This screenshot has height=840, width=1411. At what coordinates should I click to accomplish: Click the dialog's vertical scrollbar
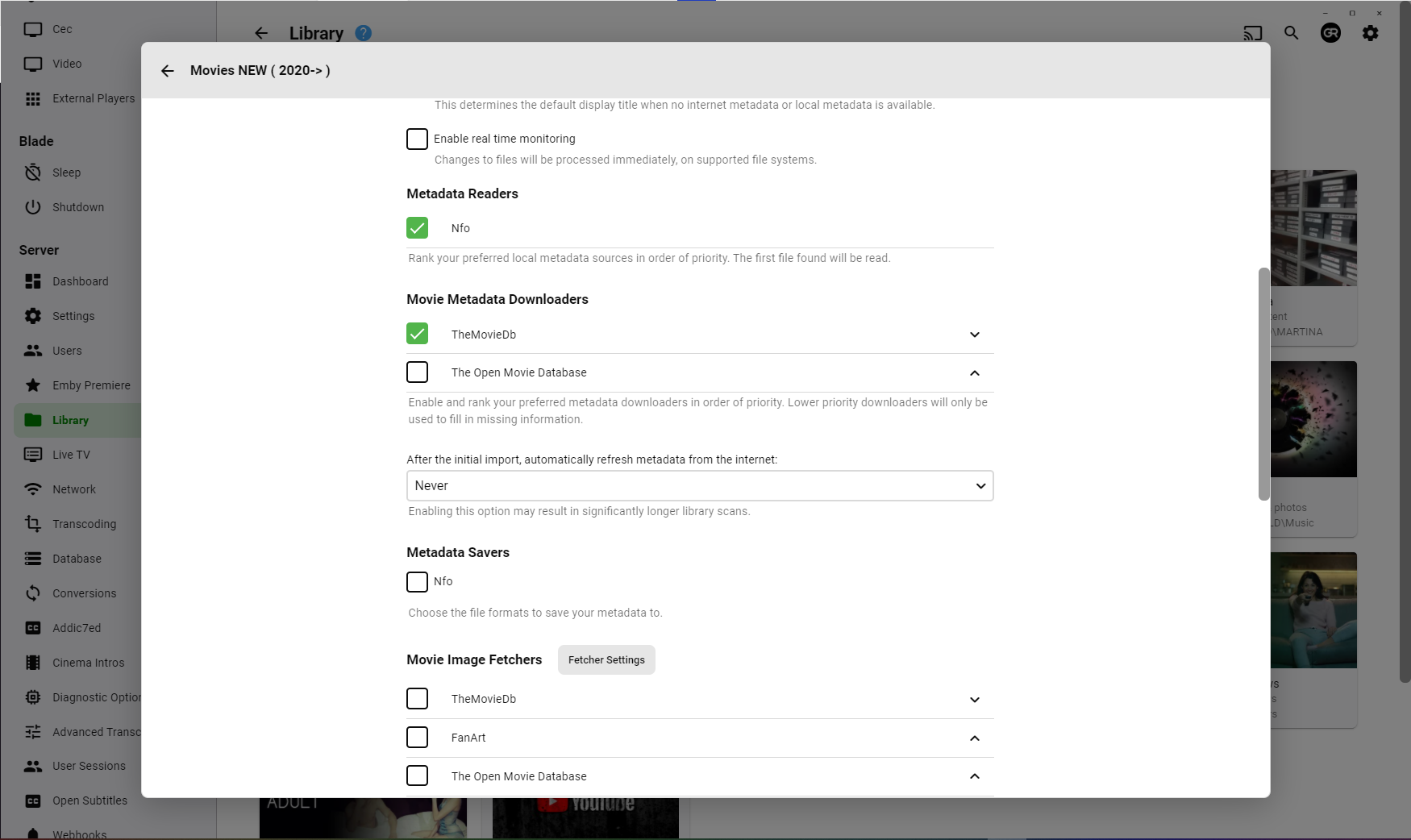click(1263, 384)
